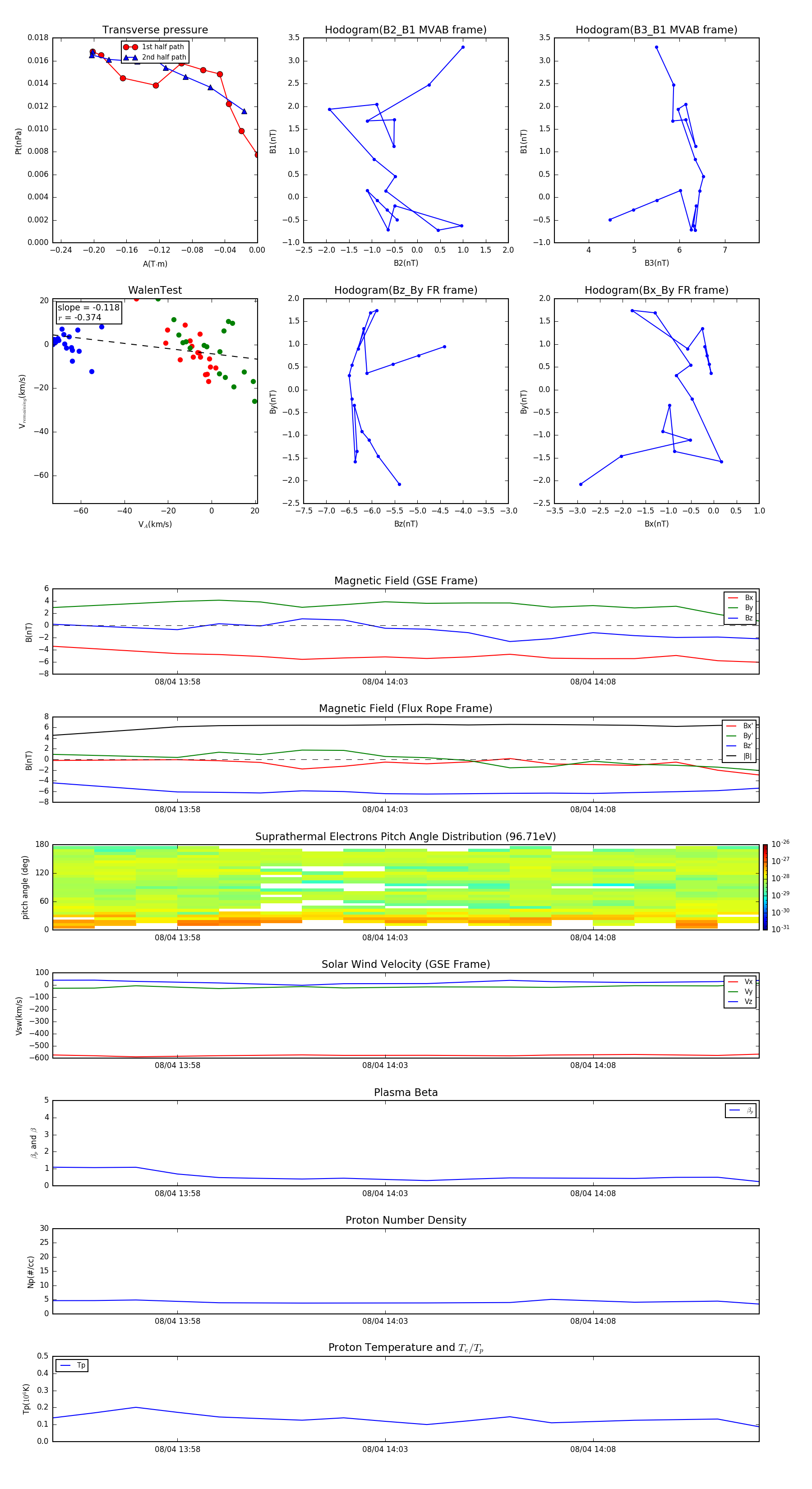Click '08/04 14:08' tick under Proton Temperature plot

pos(593,1449)
